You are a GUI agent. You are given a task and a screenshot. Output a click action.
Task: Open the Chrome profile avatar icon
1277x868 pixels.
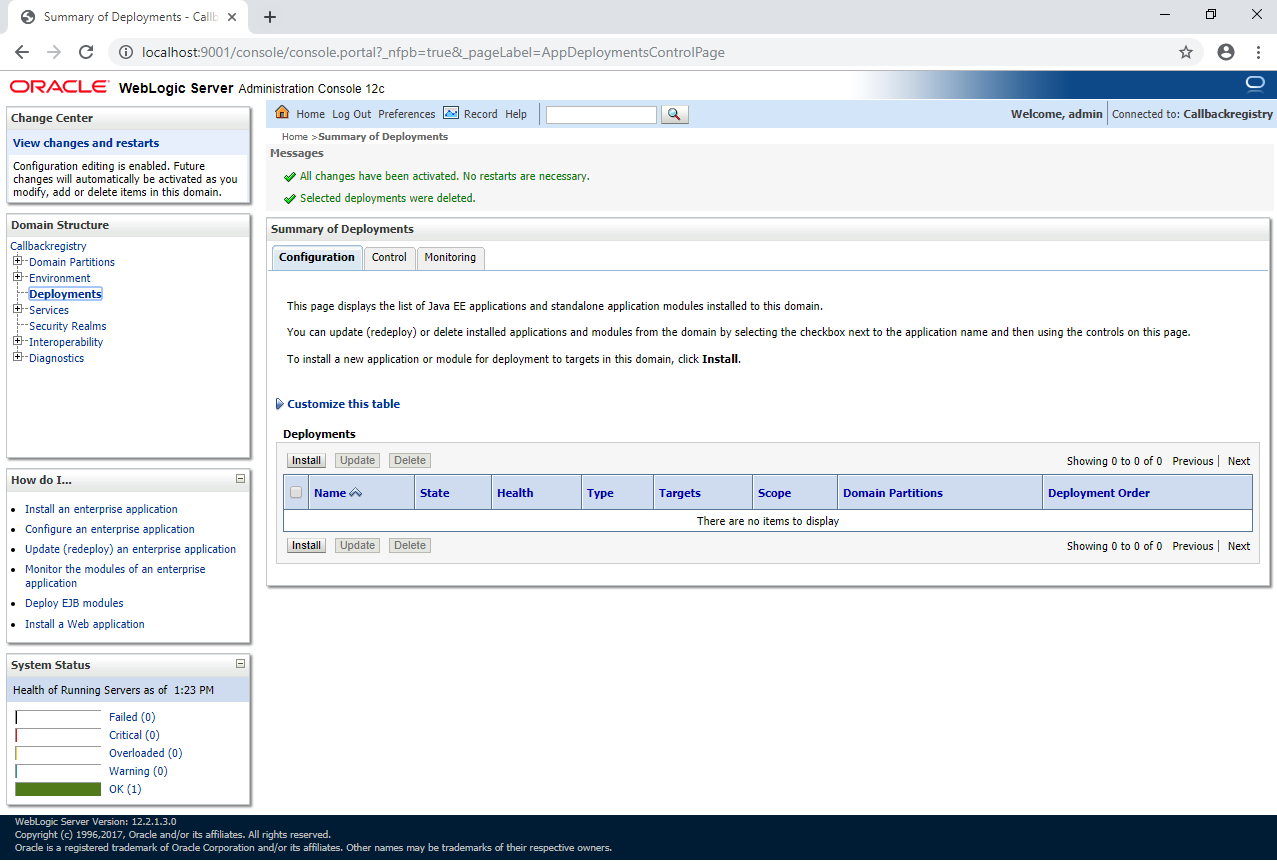point(1226,52)
